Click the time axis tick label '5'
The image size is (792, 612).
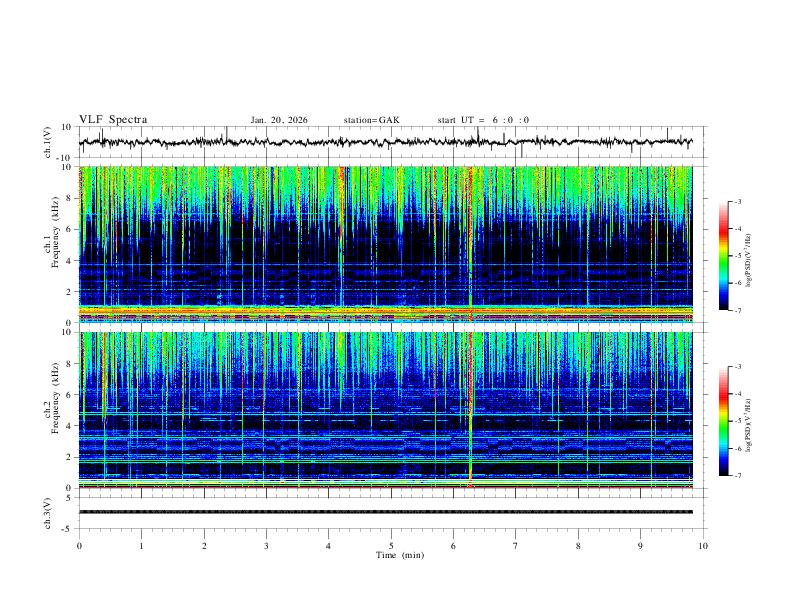(x=391, y=546)
